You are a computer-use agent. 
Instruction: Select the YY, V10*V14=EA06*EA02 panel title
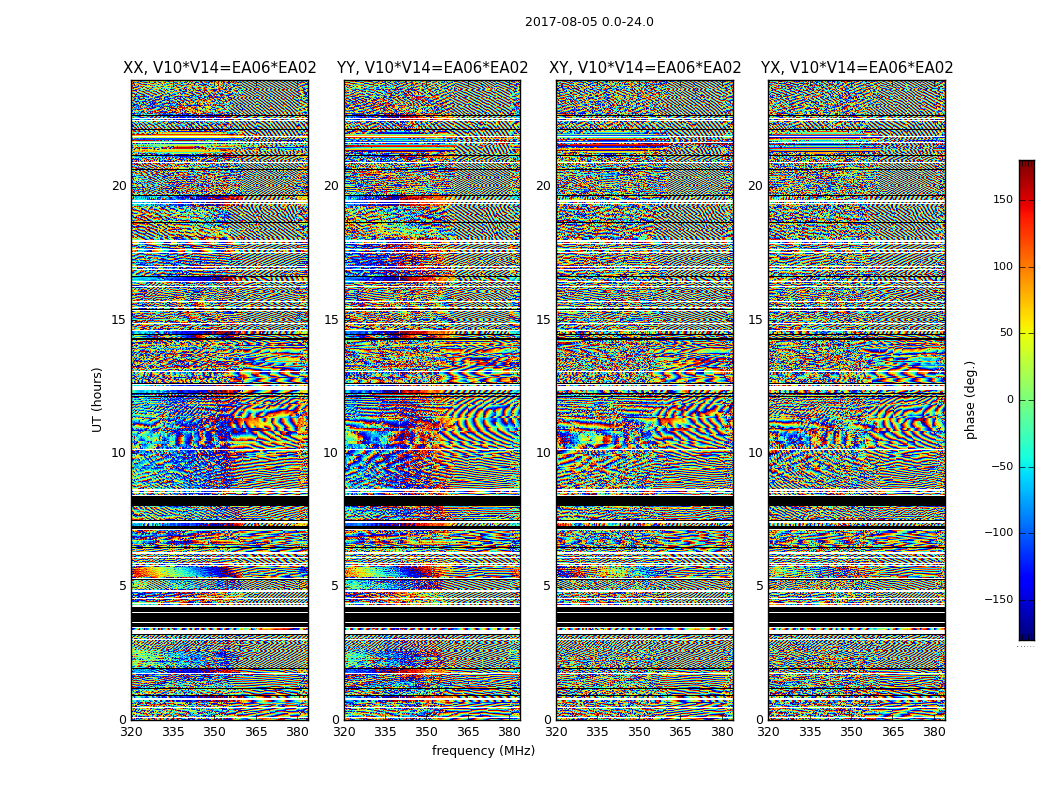432,68
